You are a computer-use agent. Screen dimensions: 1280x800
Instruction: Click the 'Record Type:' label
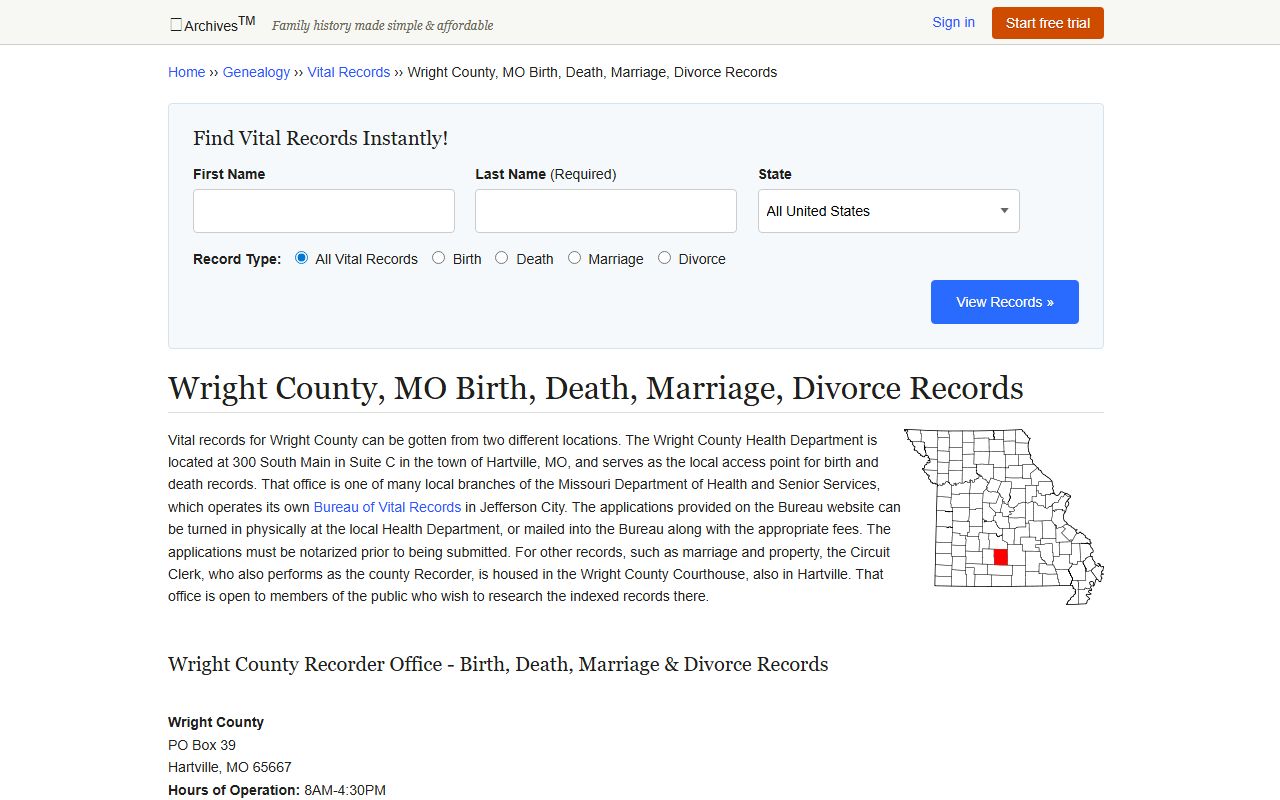point(237,259)
